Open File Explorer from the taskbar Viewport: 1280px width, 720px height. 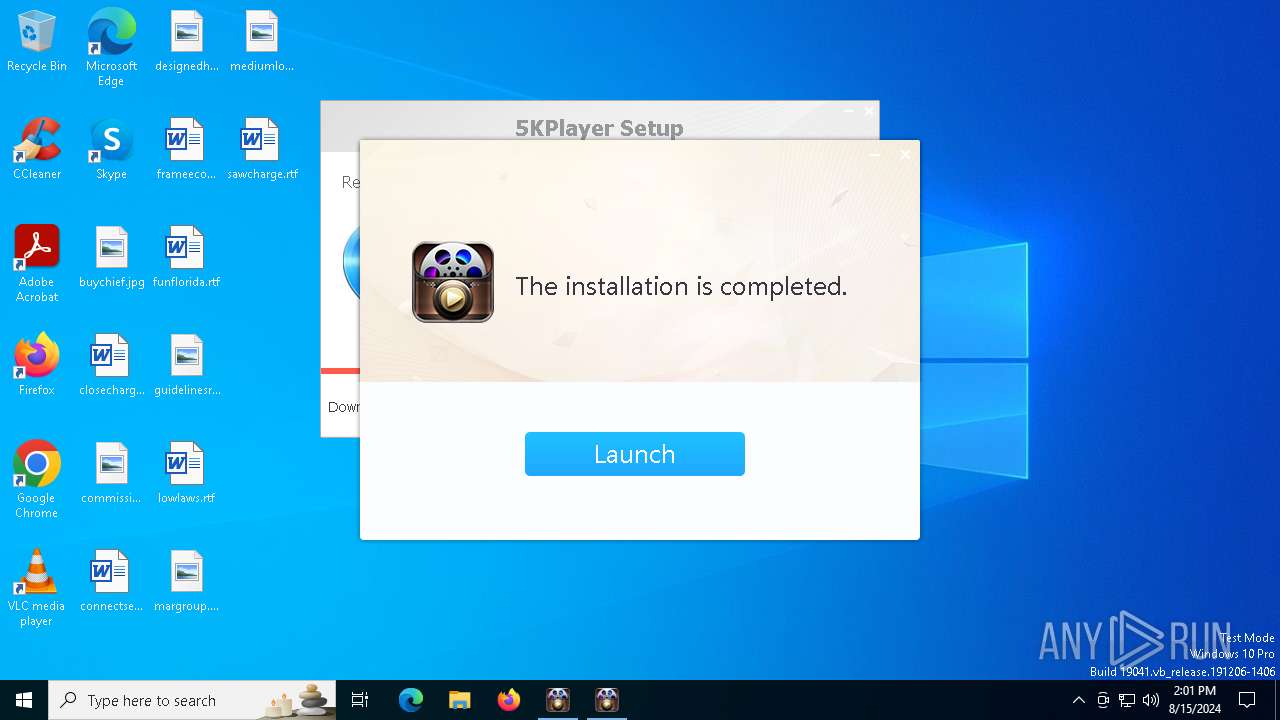(459, 700)
